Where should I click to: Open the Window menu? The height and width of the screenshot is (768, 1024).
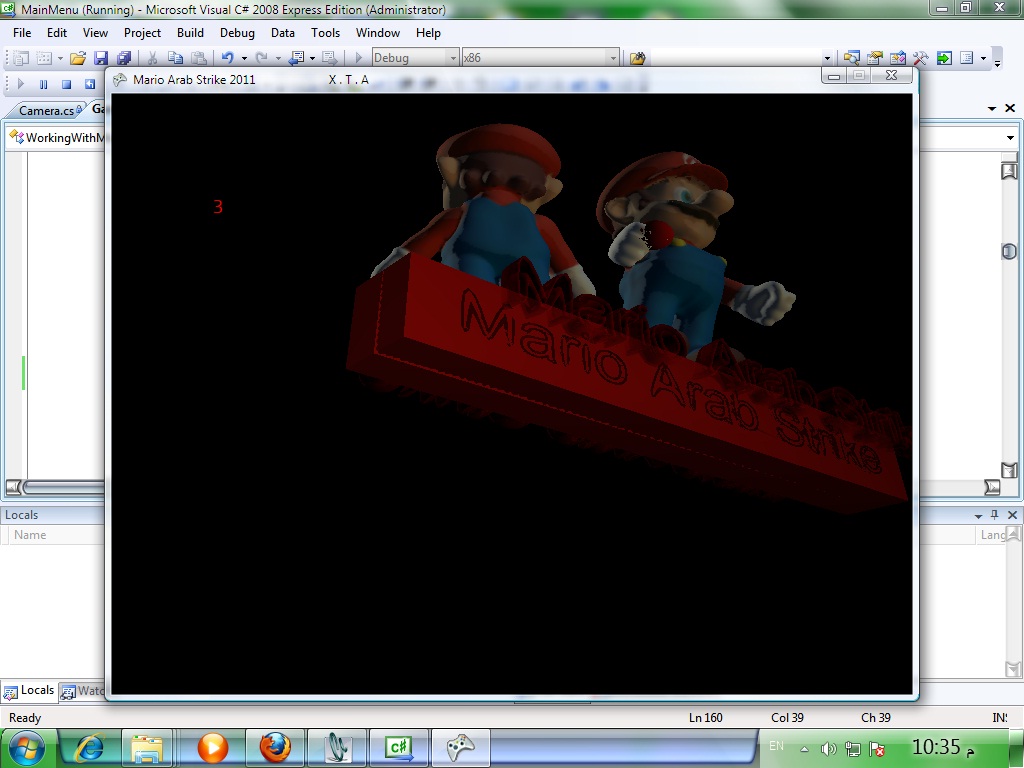(377, 33)
